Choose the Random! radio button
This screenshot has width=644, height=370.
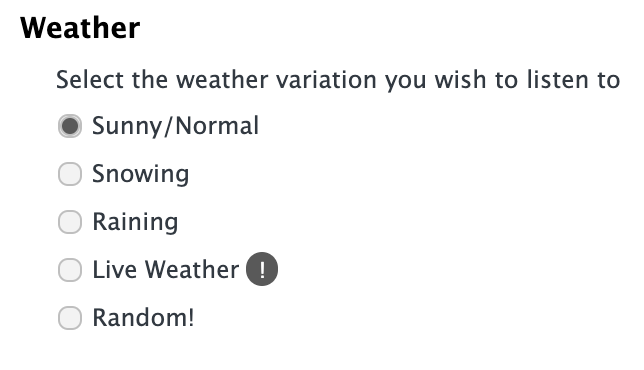(x=70, y=318)
